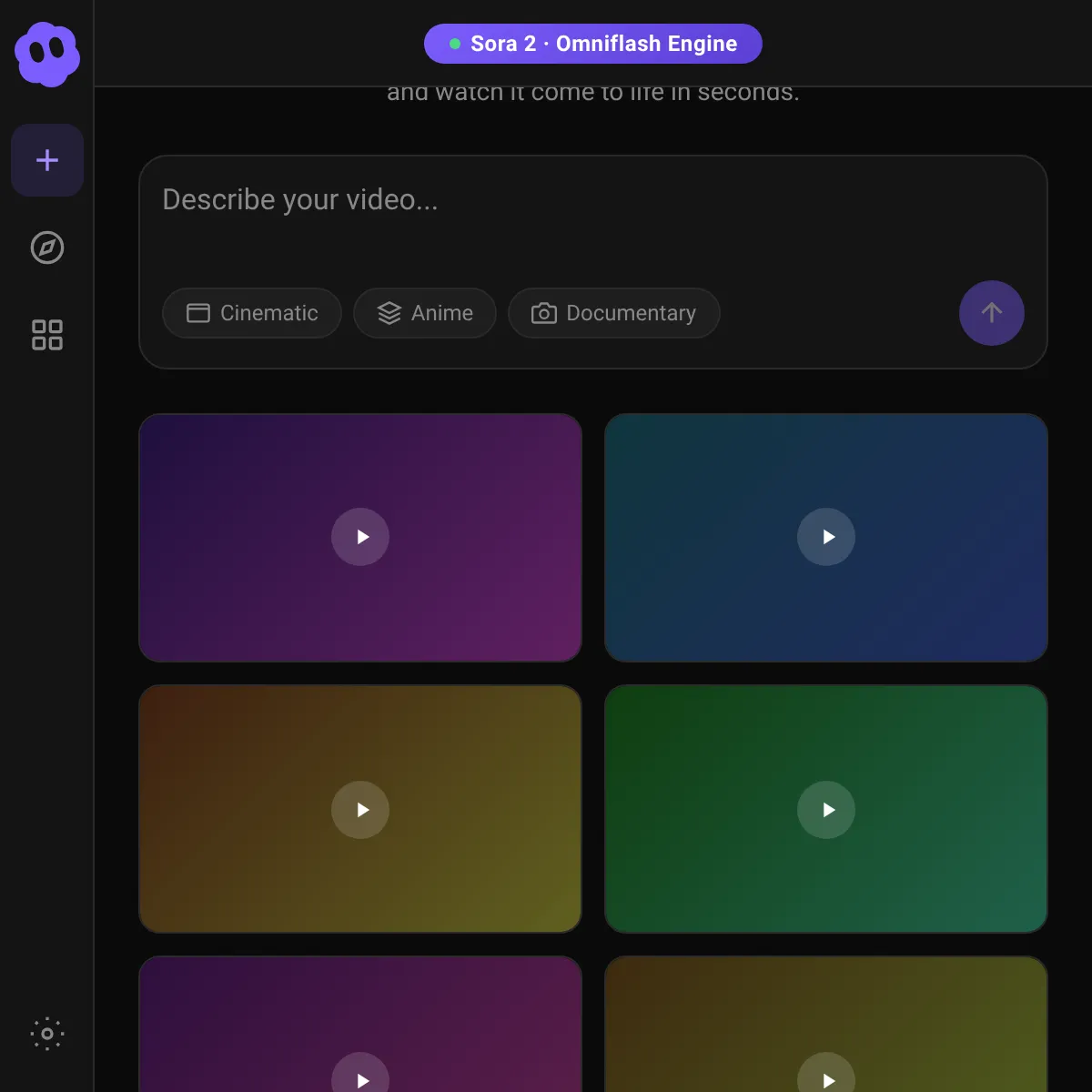Submit prompt with up-arrow button
This screenshot has width=1092, height=1092.
(x=992, y=313)
